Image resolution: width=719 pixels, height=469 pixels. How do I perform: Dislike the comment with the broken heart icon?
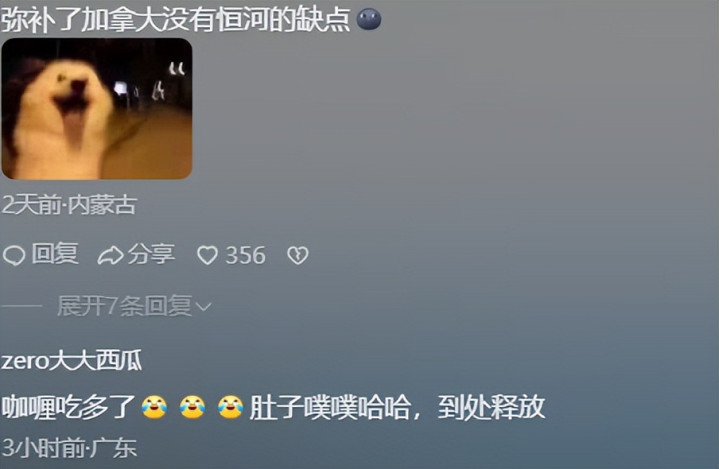[298, 255]
